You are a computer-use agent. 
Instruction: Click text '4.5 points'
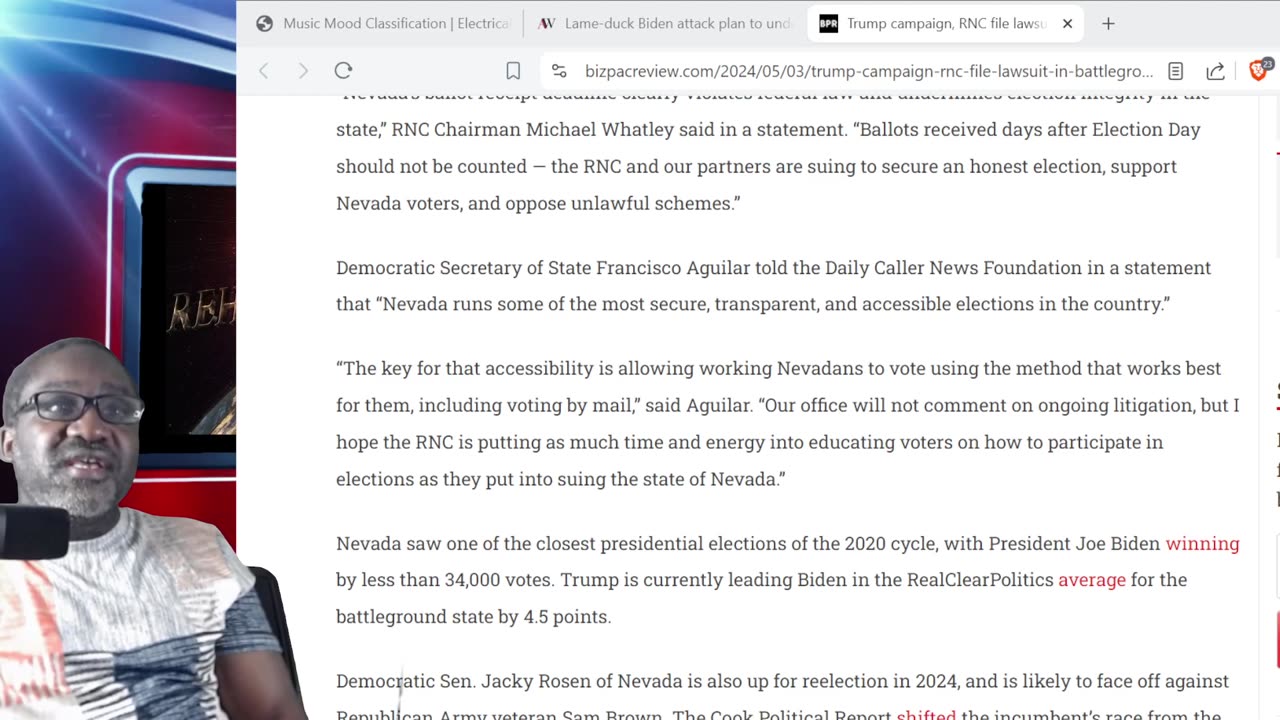click(x=567, y=617)
